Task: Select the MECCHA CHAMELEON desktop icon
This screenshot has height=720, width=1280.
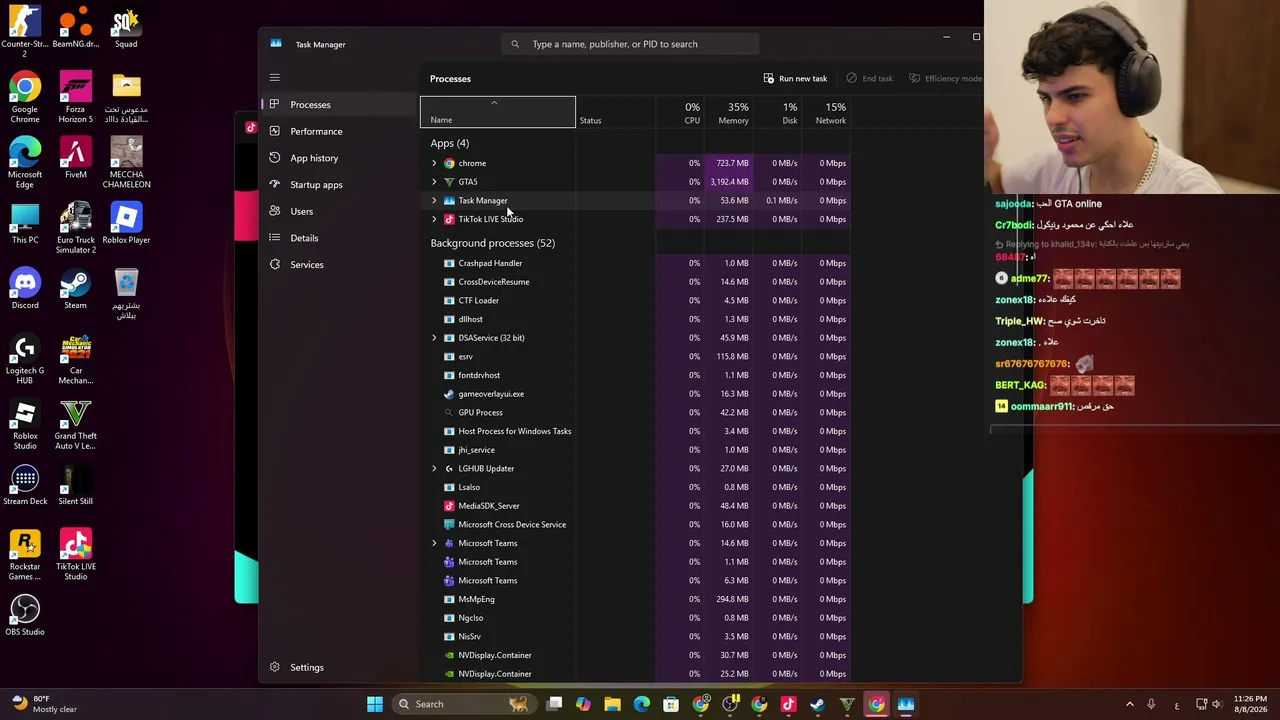Action: click(x=126, y=162)
